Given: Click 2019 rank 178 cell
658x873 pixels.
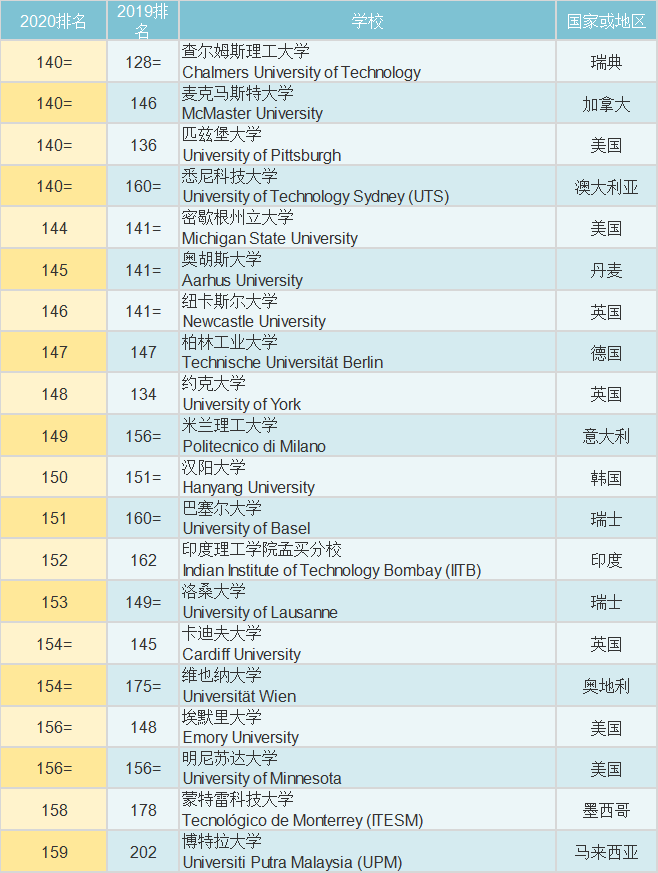Looking at the screenshot, I should (x=143, y=810).
